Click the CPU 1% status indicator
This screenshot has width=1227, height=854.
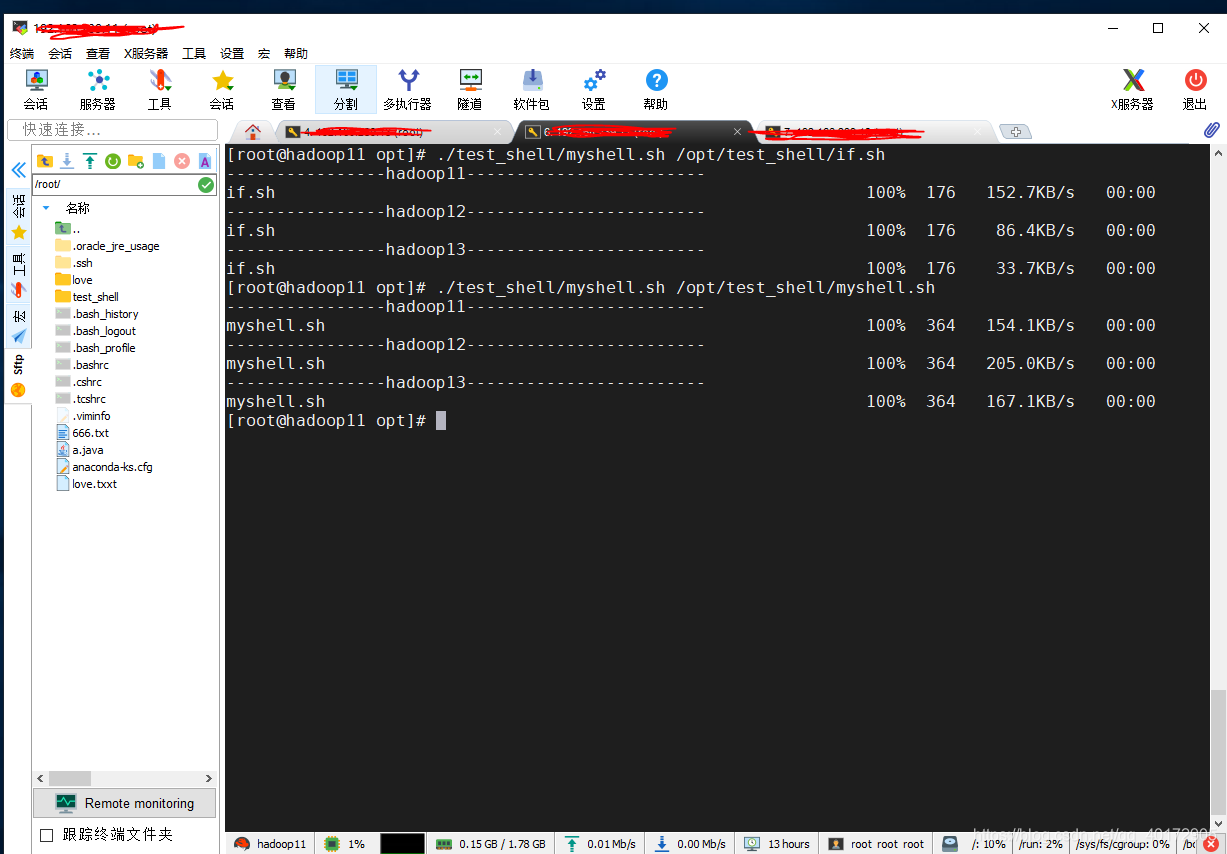[x=345, y=844]
